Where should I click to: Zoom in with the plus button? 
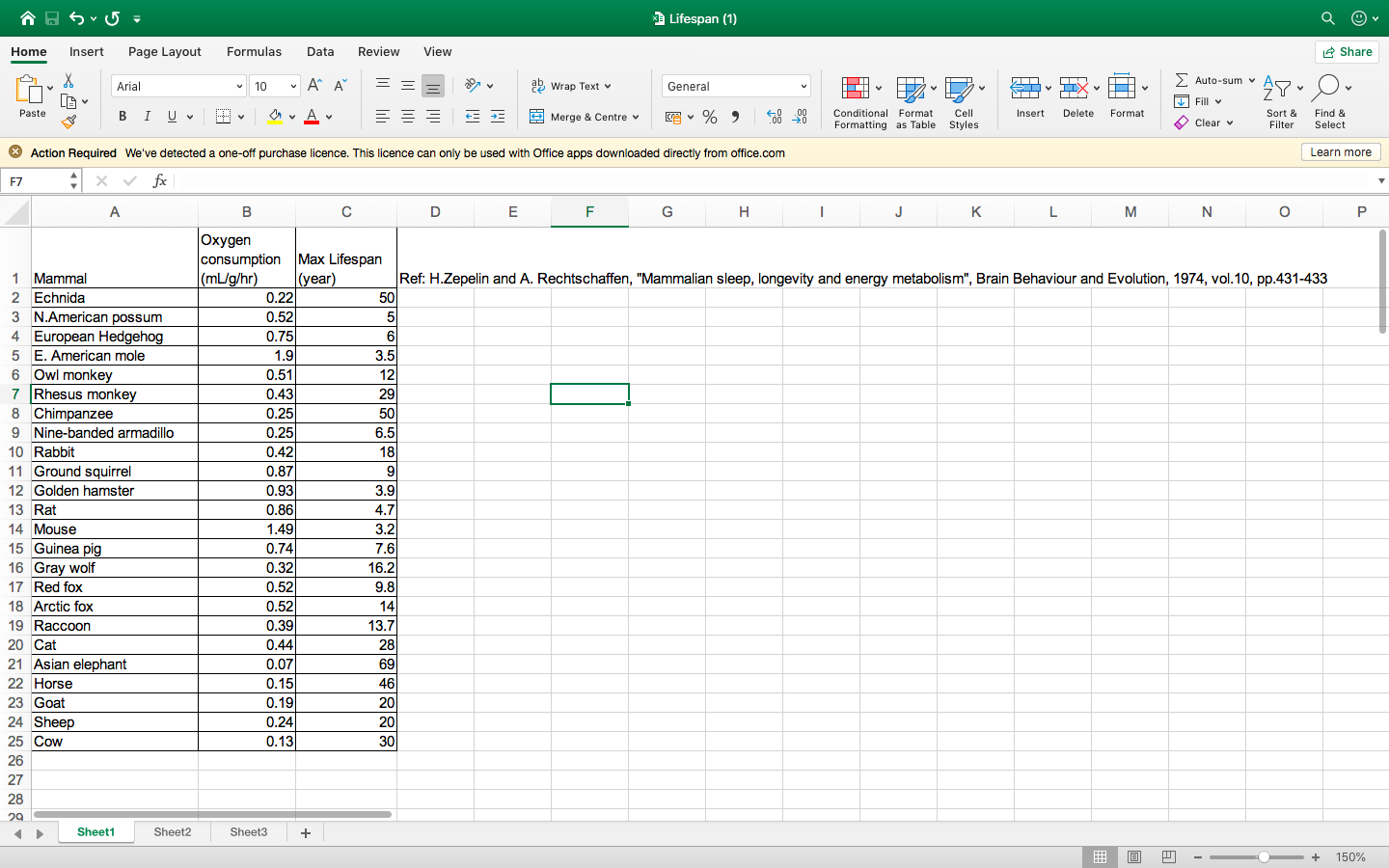click(1316, 856)
